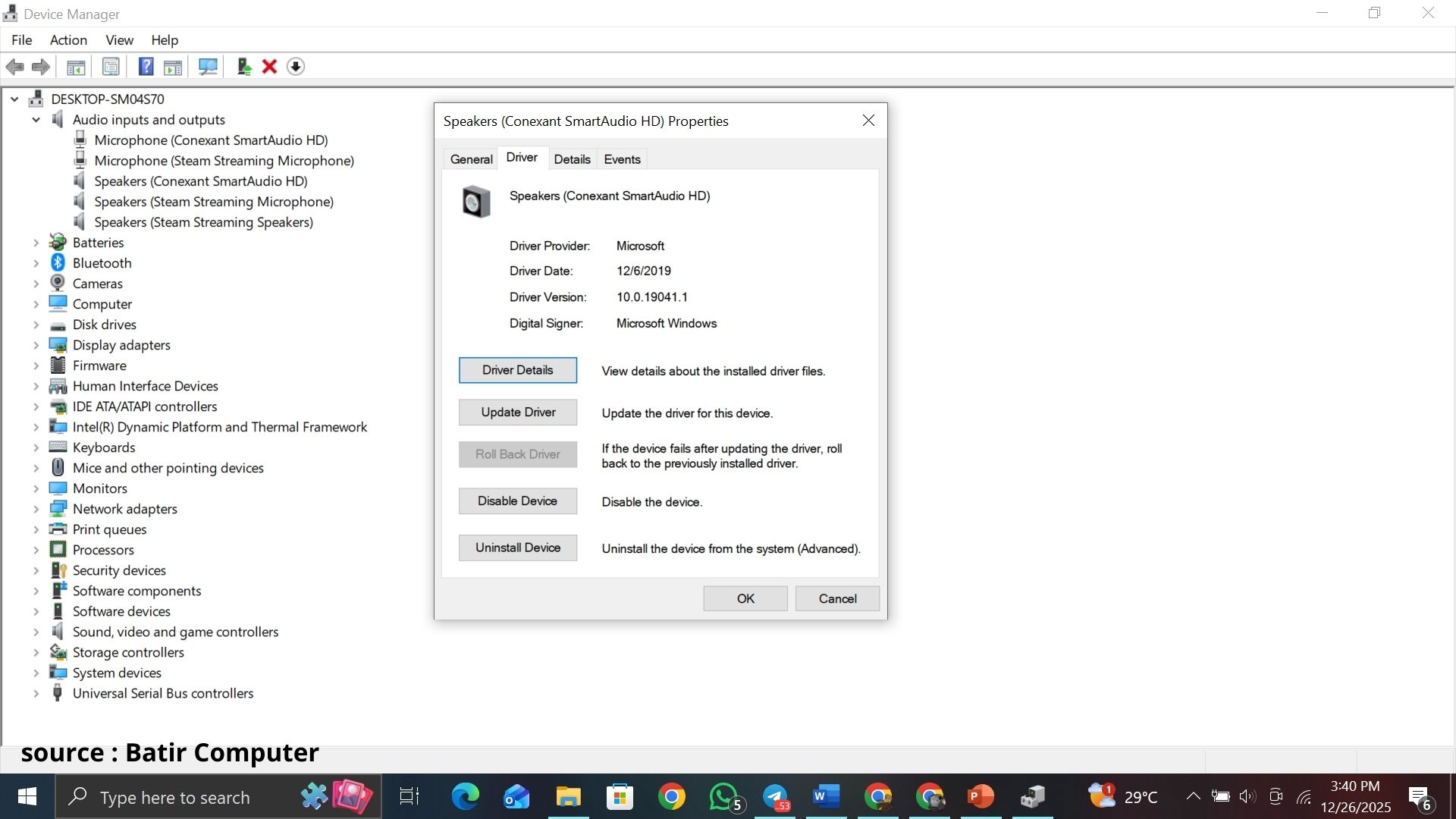Click OK in the Properties dialog

[x=745, y=598]
